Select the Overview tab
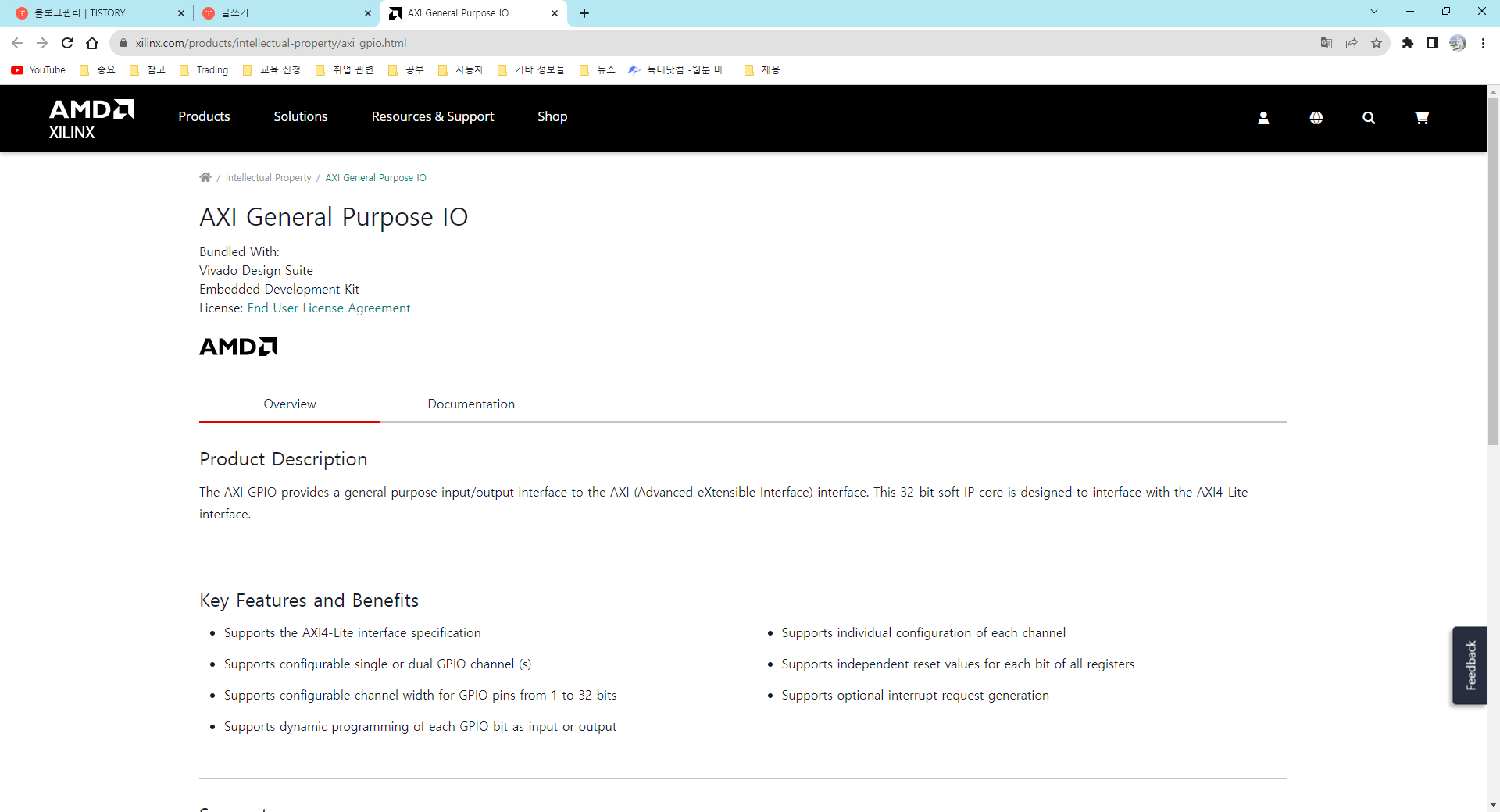This screenshot has width=1500, height=812. (x=290, y=404)
